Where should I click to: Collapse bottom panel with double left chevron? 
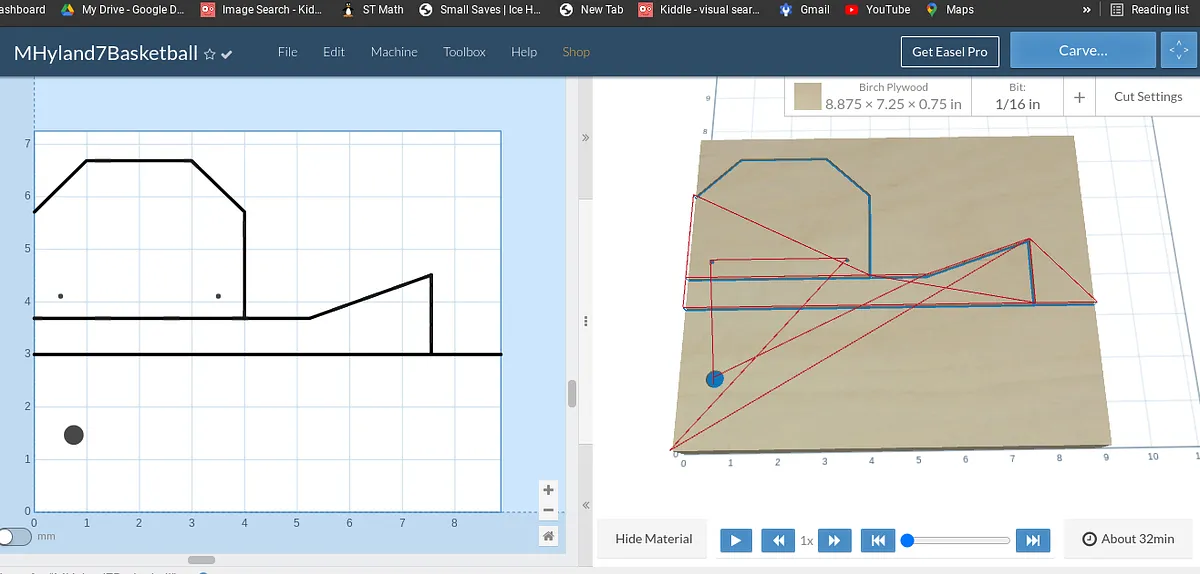586,505
